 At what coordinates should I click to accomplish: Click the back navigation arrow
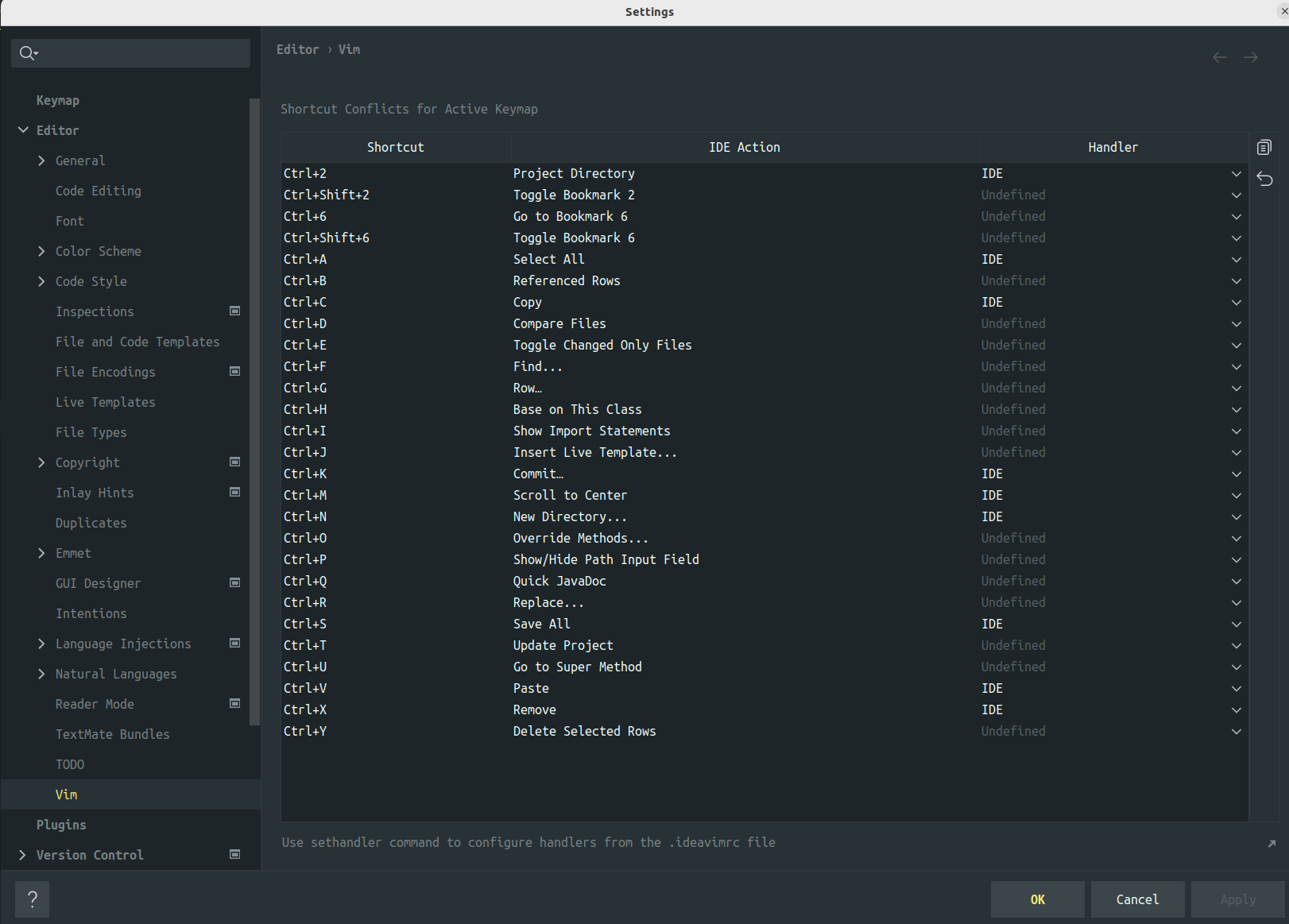[x=1219, y=57]
